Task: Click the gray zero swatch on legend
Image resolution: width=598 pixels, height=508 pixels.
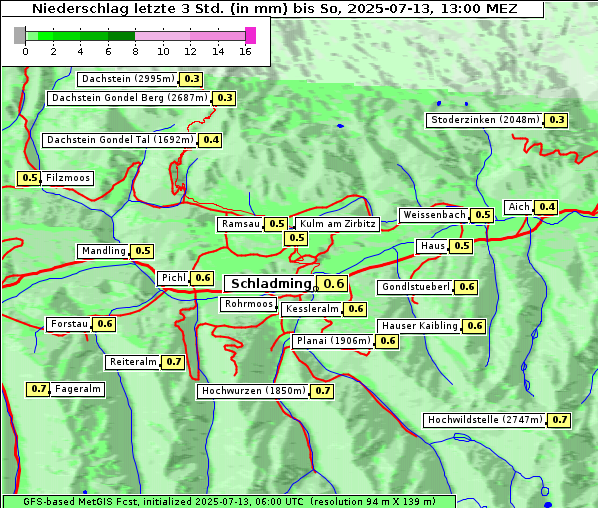Action: point(19,35)
